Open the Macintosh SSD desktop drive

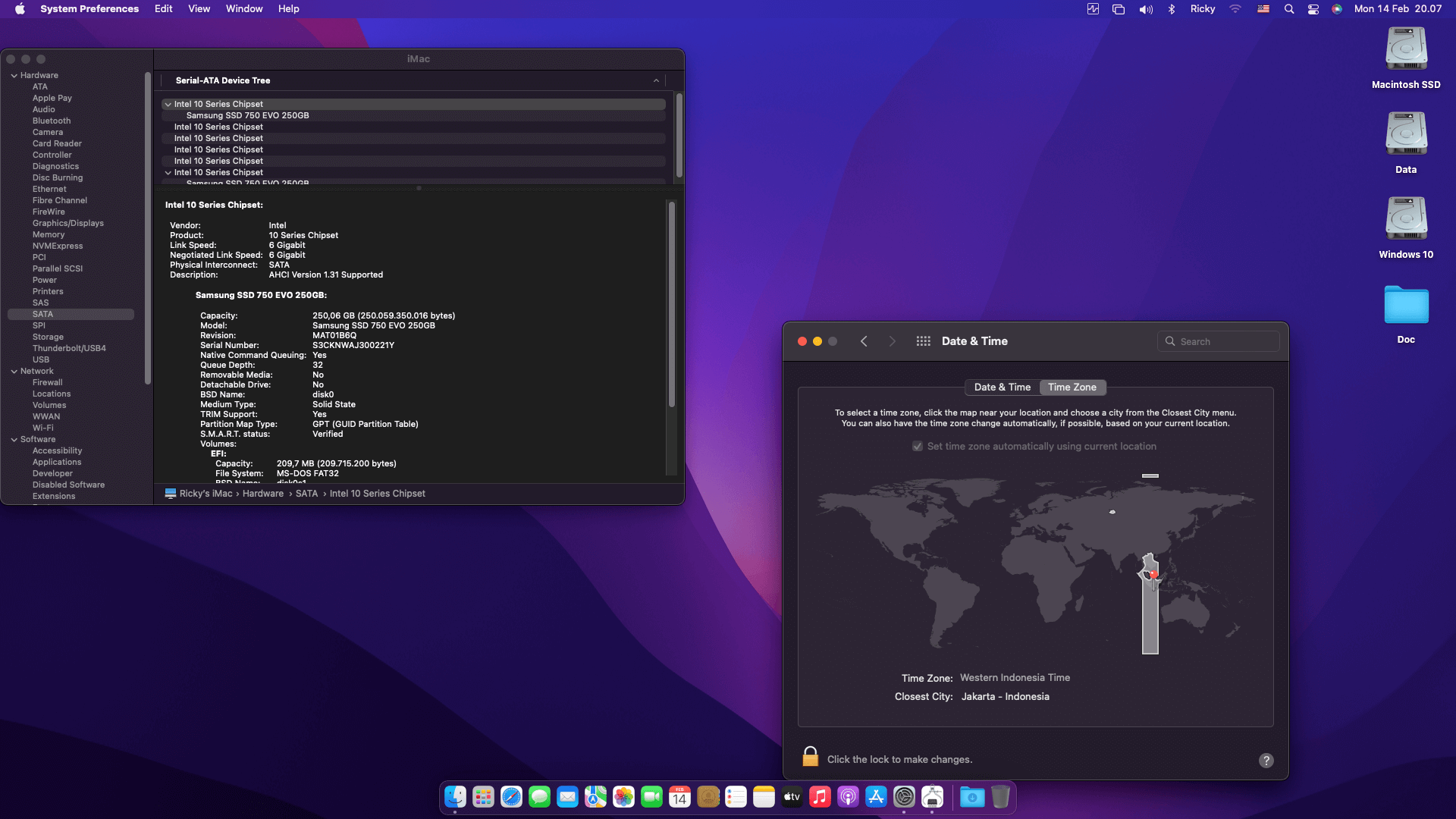coord(1406,58)
